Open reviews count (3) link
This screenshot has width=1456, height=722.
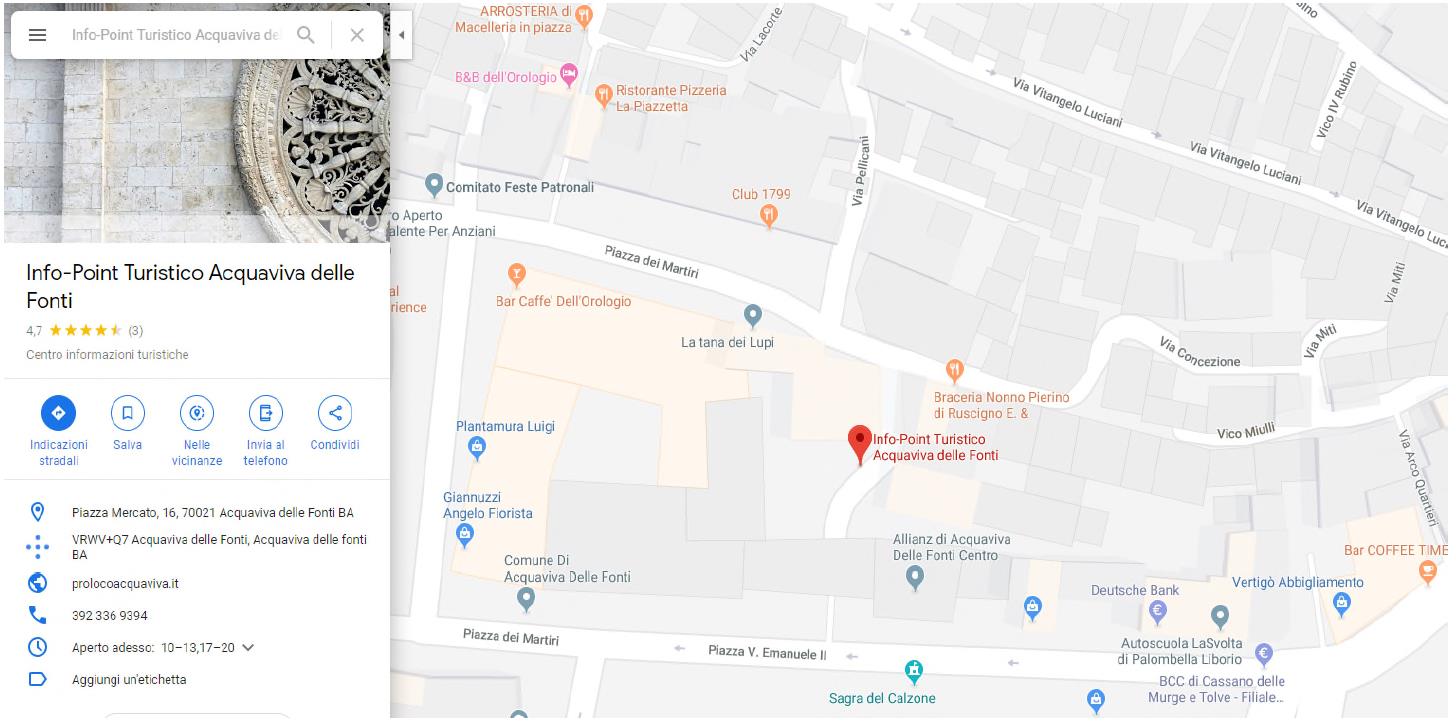tap(135, 331)
